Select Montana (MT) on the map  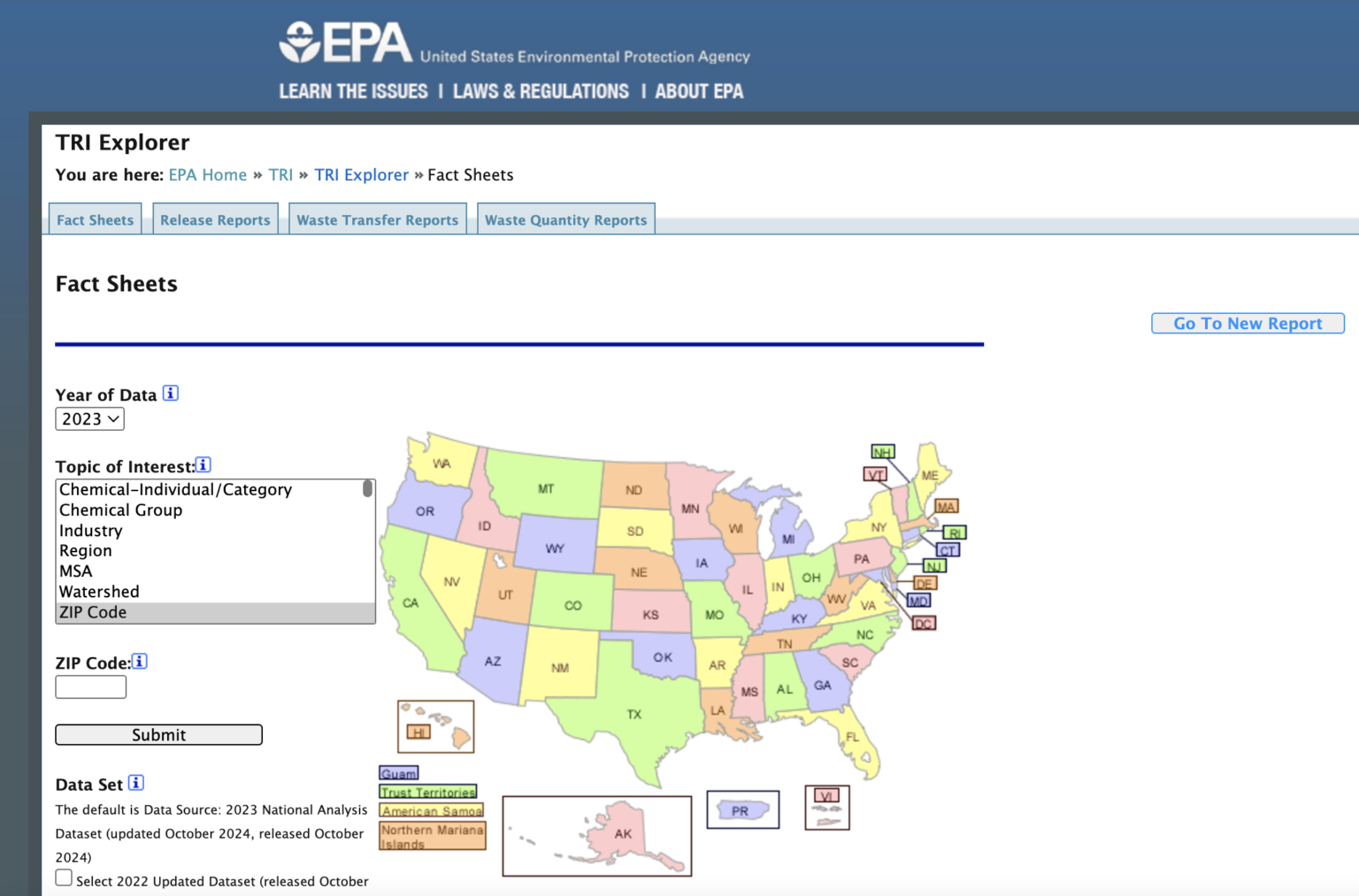point(546,488)
